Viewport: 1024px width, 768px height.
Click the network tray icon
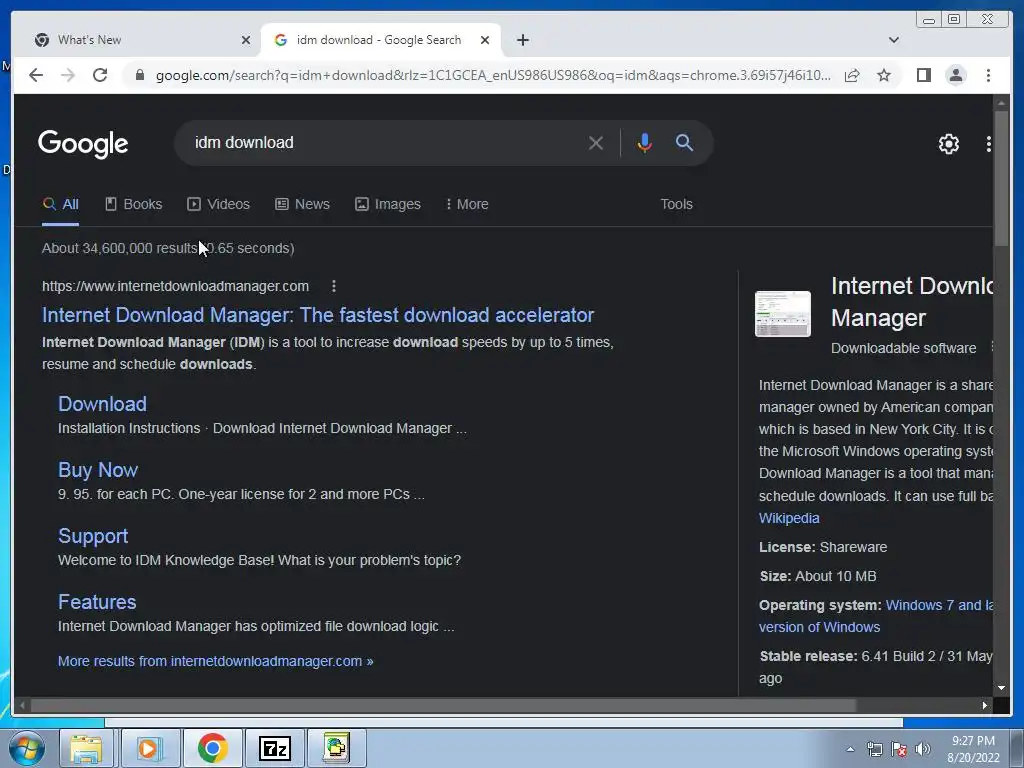[x=874, y=749]
